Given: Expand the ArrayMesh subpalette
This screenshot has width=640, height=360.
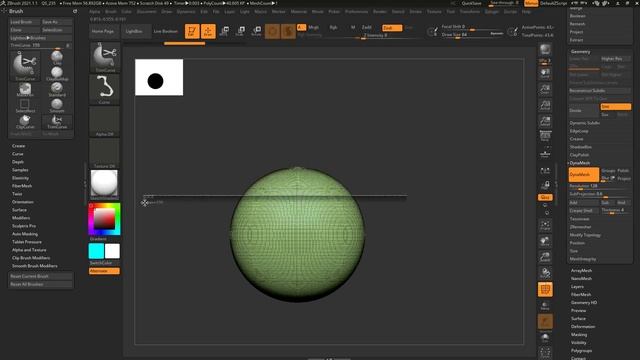Looking at the screenshot, I should click(581, 271).
